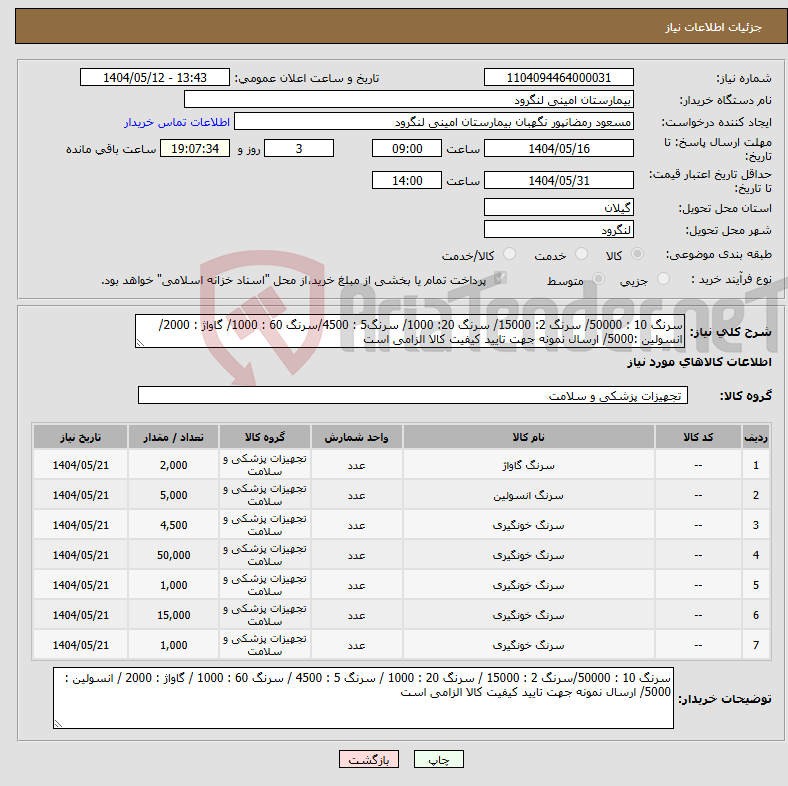Click the تعداد / مقدار column header
Image resolution: width=788 pixels, height=786 pixels.
coord(173,437)
